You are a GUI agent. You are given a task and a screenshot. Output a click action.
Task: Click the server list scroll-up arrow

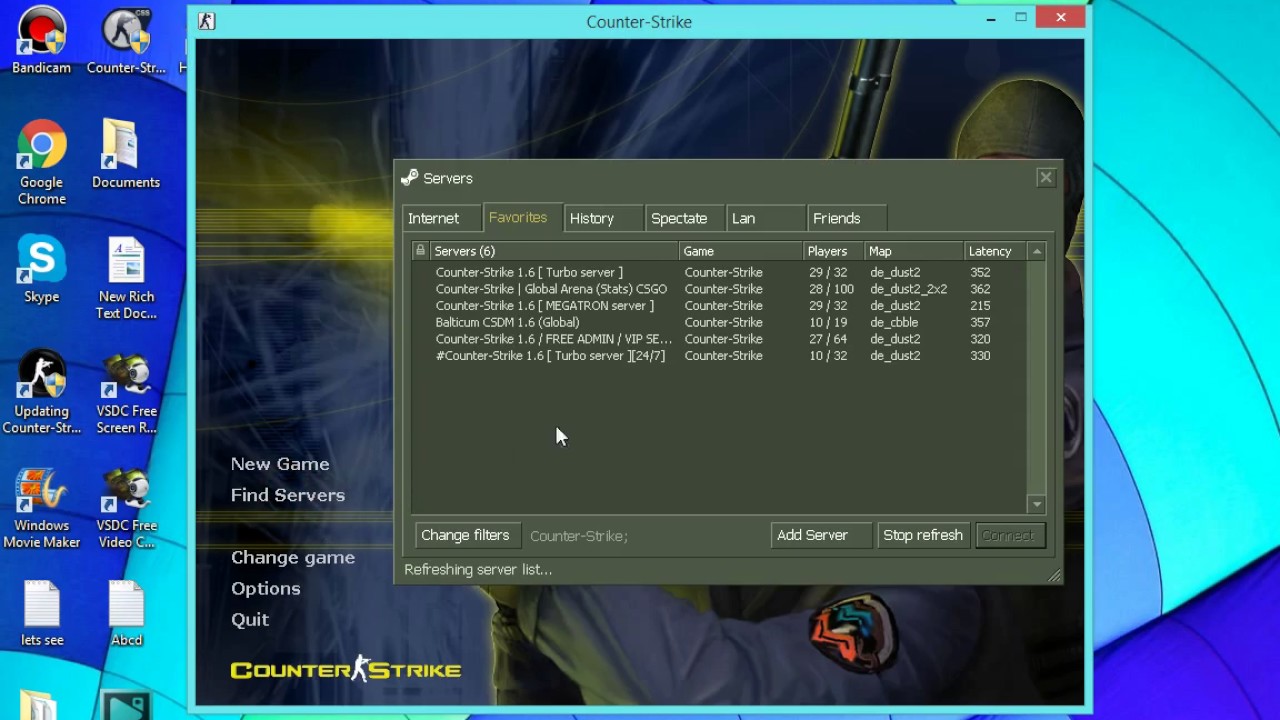pyautogui.click(x=1037, y=252)
